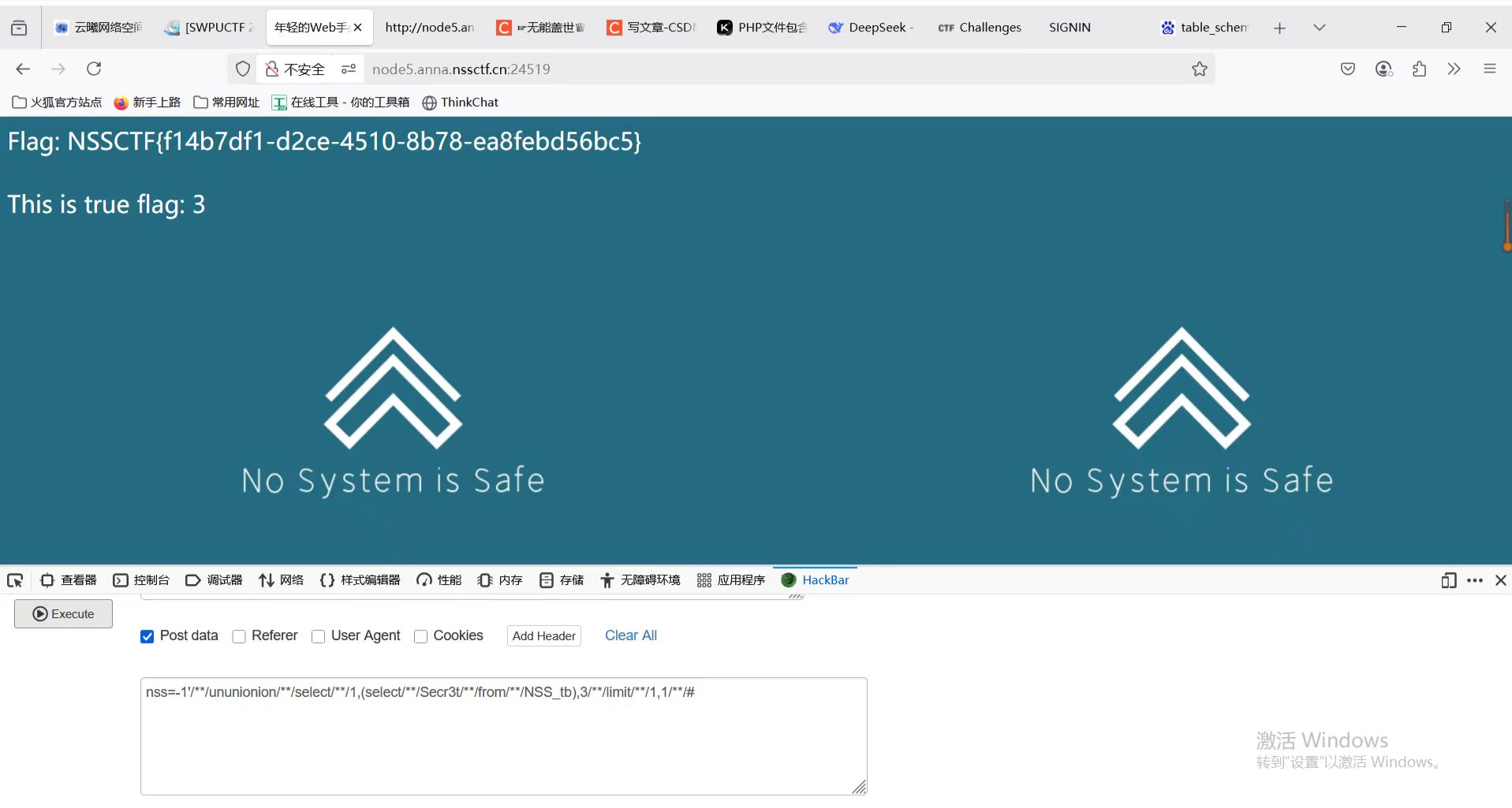Open the tracking protection shield icon
Image resolution: width=1512 pixels, height=808 pixels.
(x=243, y=69)
